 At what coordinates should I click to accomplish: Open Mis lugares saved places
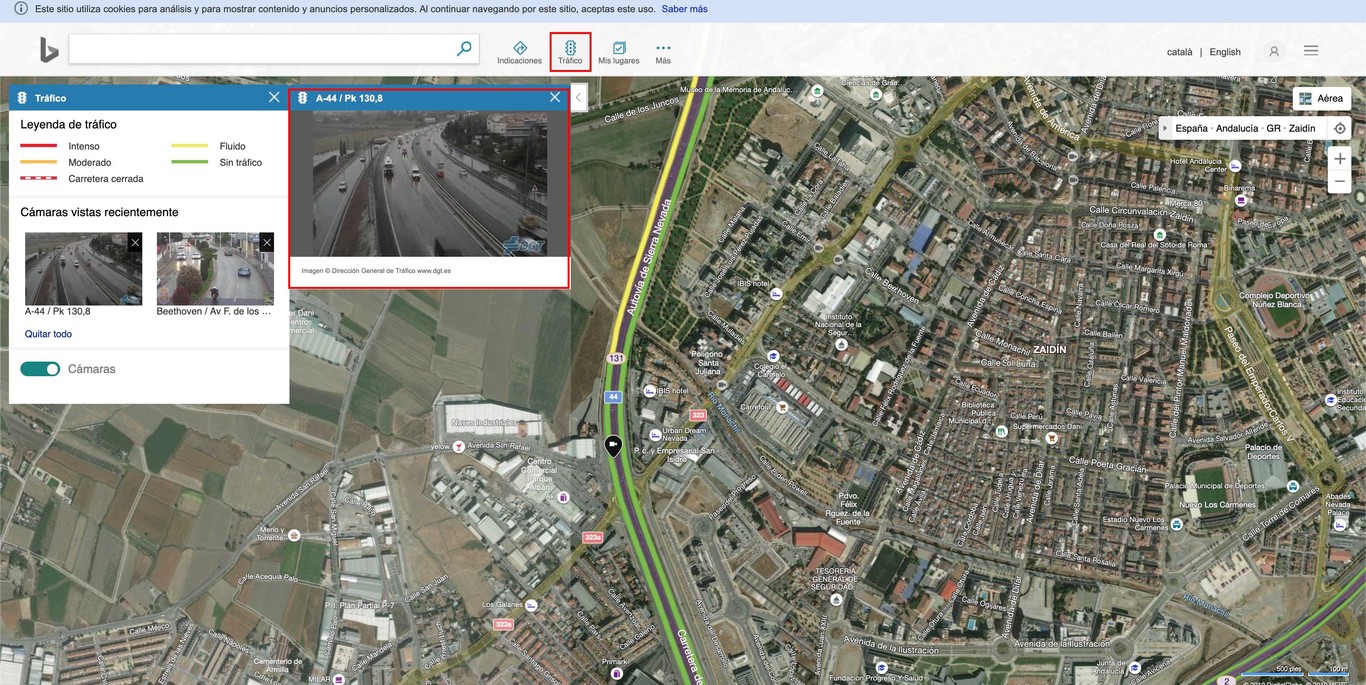[x=617, y=50]
